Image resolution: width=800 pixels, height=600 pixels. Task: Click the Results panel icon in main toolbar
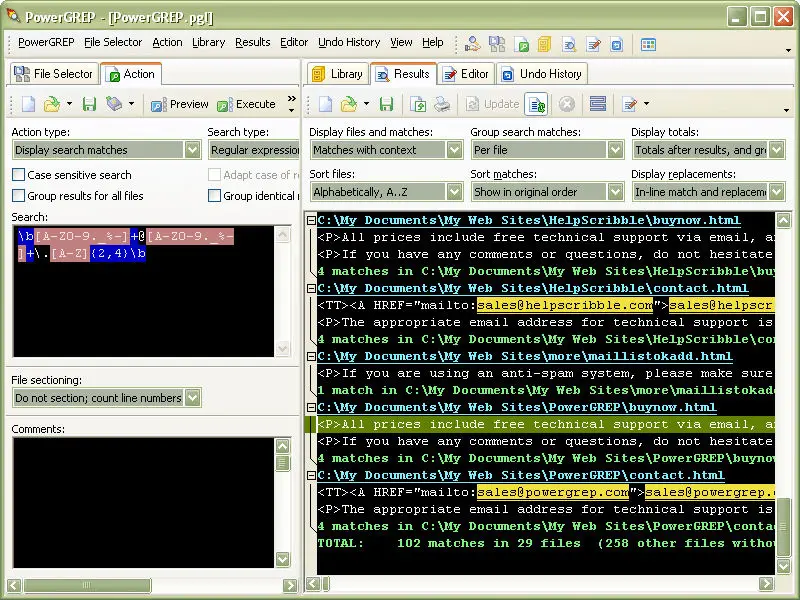569,45
